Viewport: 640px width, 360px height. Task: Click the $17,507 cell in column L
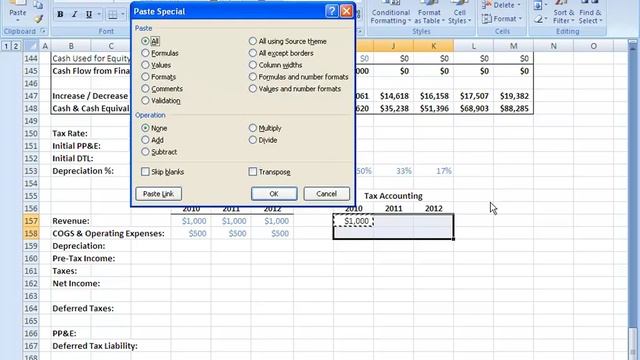point(473,96)
